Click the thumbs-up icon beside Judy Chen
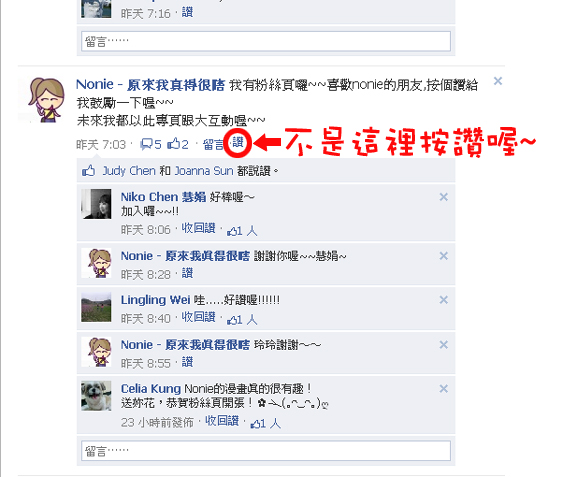 (88, 171)
